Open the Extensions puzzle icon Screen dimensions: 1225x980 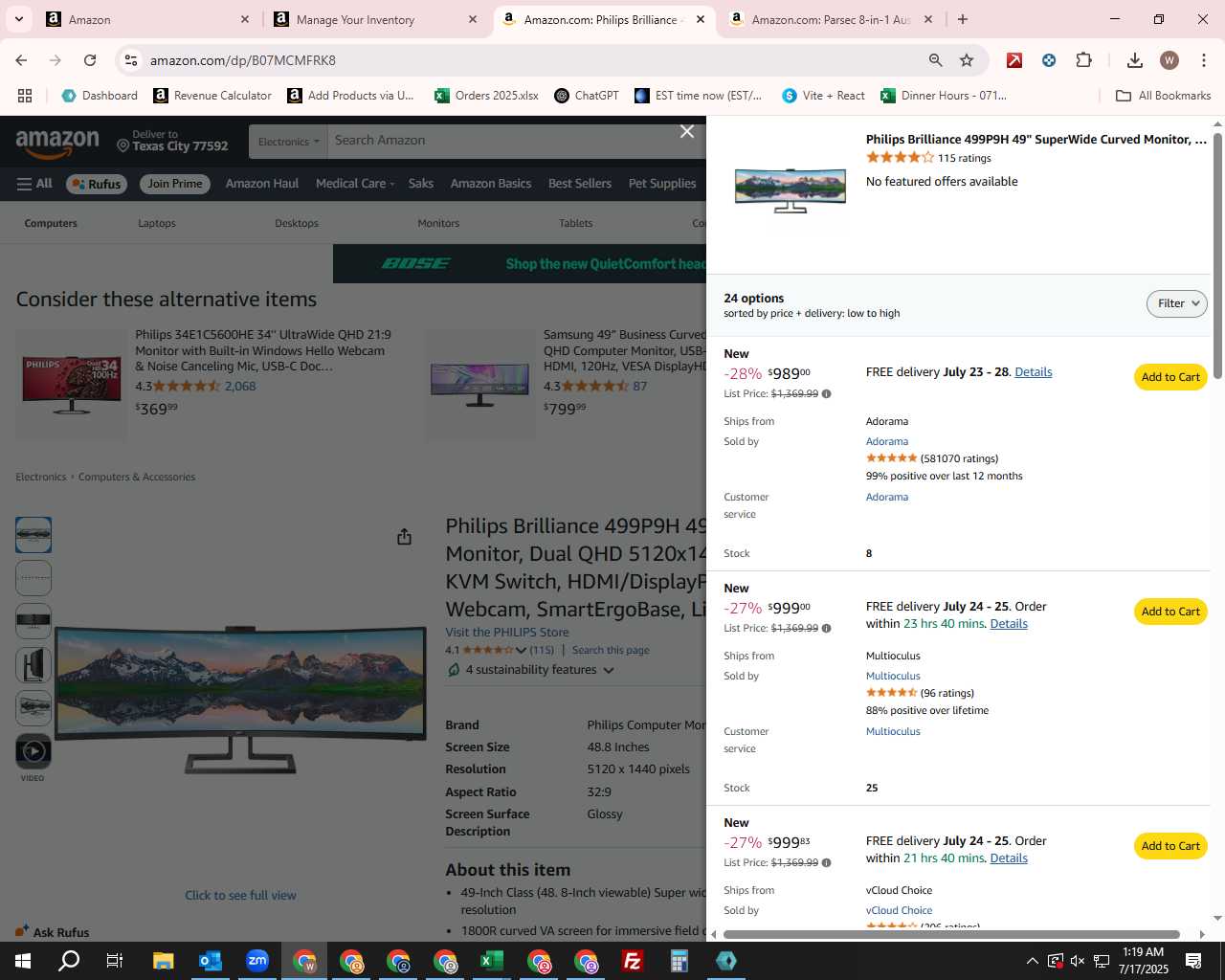(1083, 60)
